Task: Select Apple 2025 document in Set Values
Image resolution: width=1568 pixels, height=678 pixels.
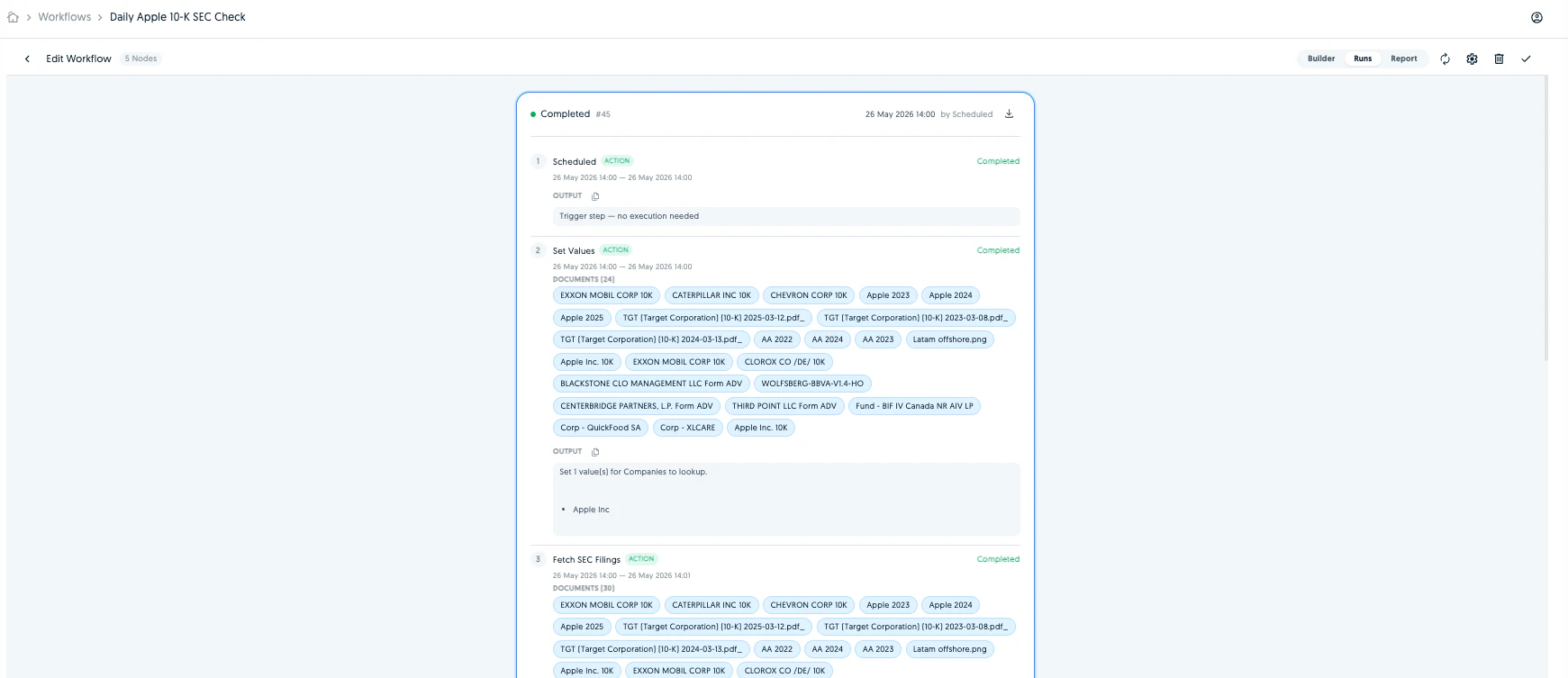Action: [582, 318]
